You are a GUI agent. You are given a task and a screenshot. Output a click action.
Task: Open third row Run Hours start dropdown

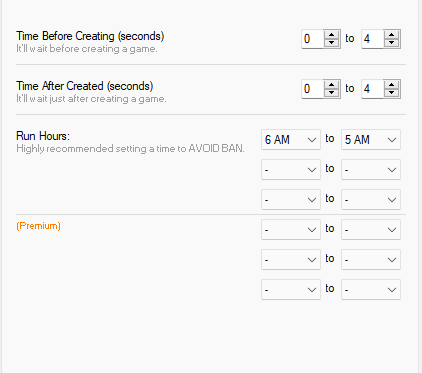(291, 199)
